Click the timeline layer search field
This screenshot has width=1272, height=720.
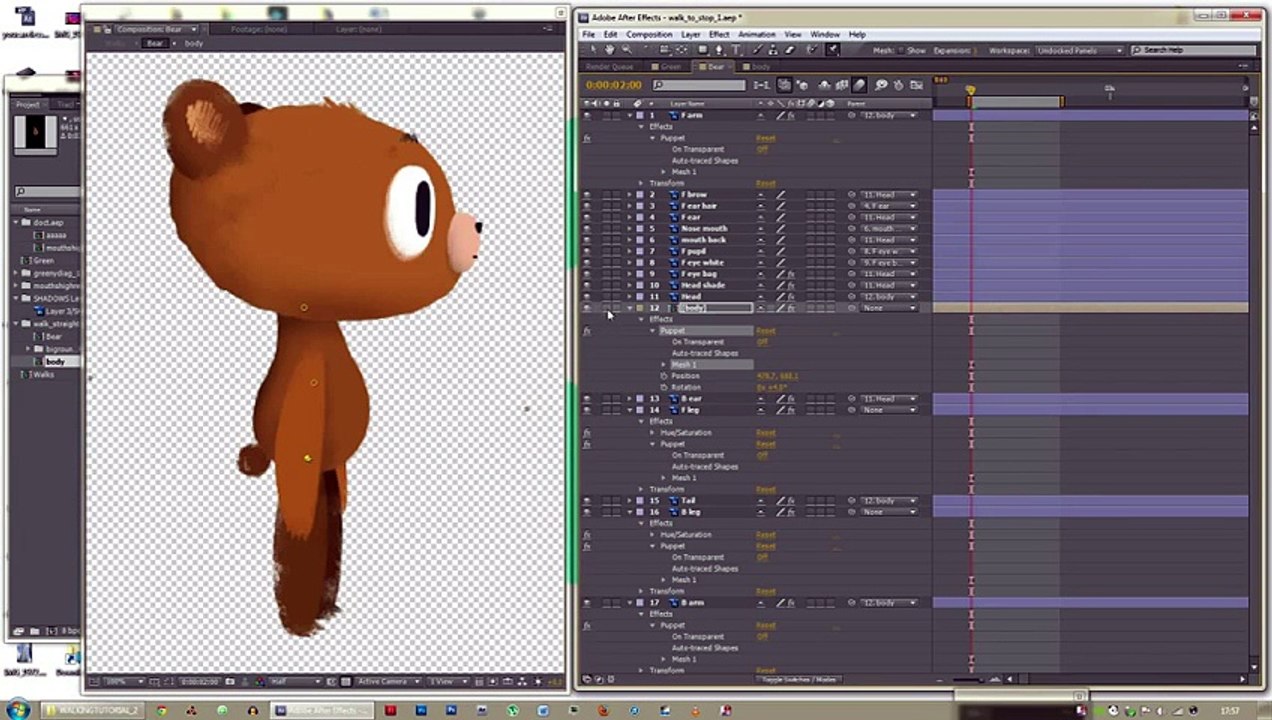click(x=699, y=85)
